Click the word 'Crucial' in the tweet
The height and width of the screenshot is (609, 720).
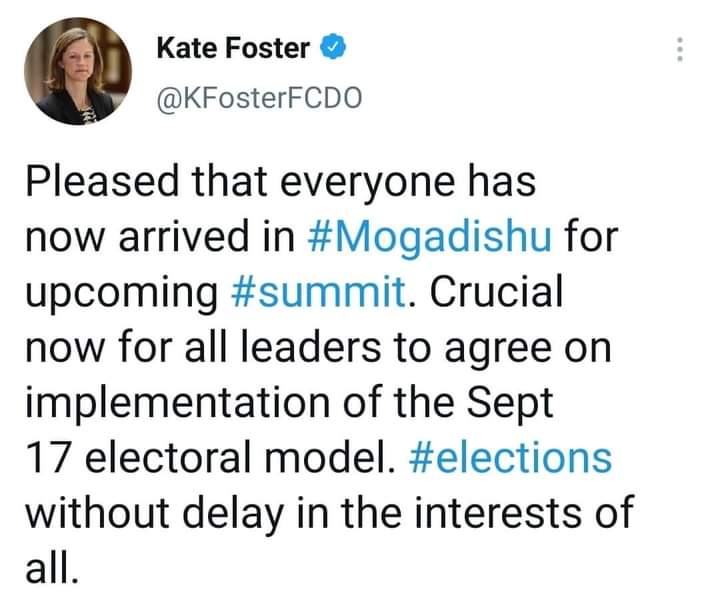[x=496, y=292]
